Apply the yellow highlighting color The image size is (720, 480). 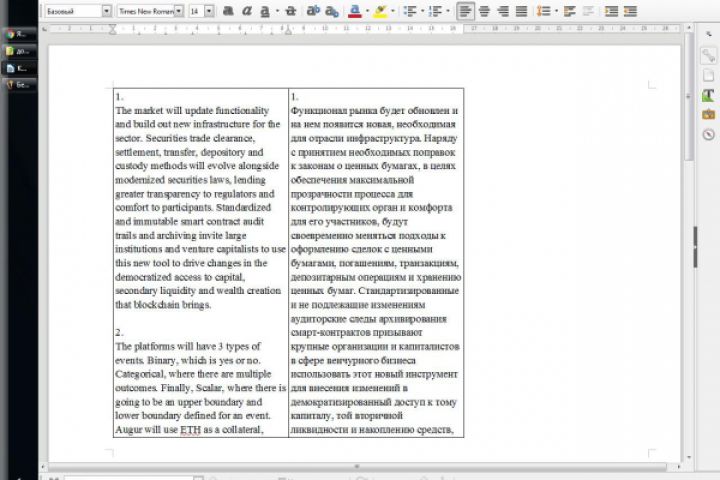(x=380, y=11)
